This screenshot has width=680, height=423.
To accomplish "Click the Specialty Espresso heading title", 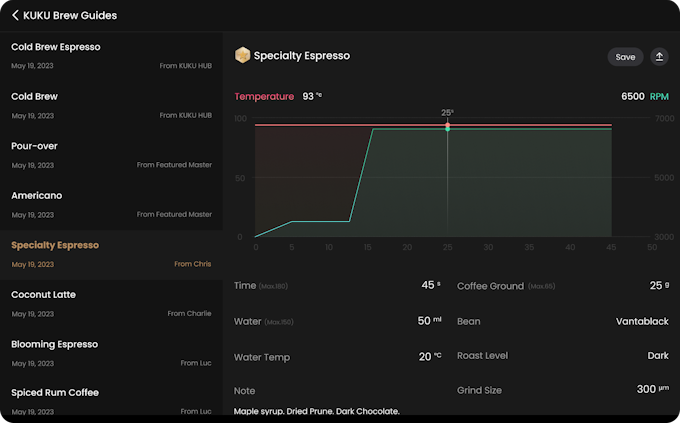I will (302, 56).
